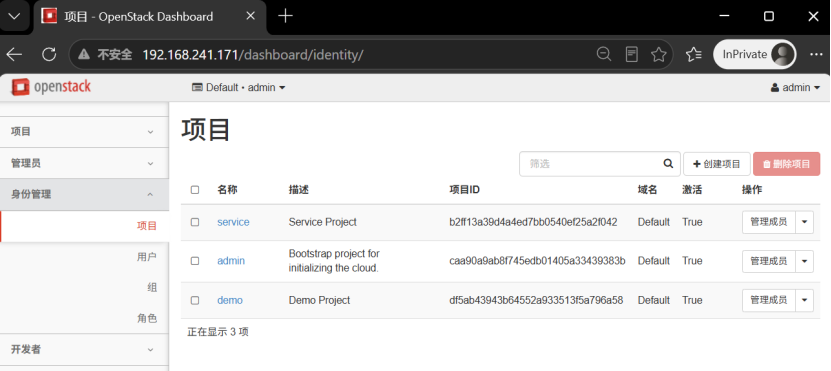
Task: Open browser settings ellipsis menu
Action: [x=816, y=54]
